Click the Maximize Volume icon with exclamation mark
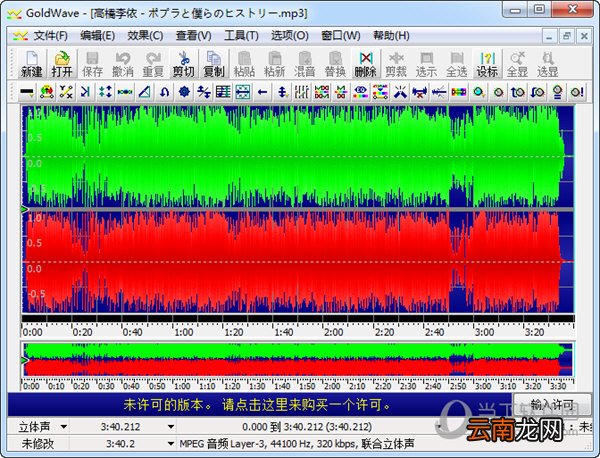The image size is (600, 458). click(x=577, y=92)
